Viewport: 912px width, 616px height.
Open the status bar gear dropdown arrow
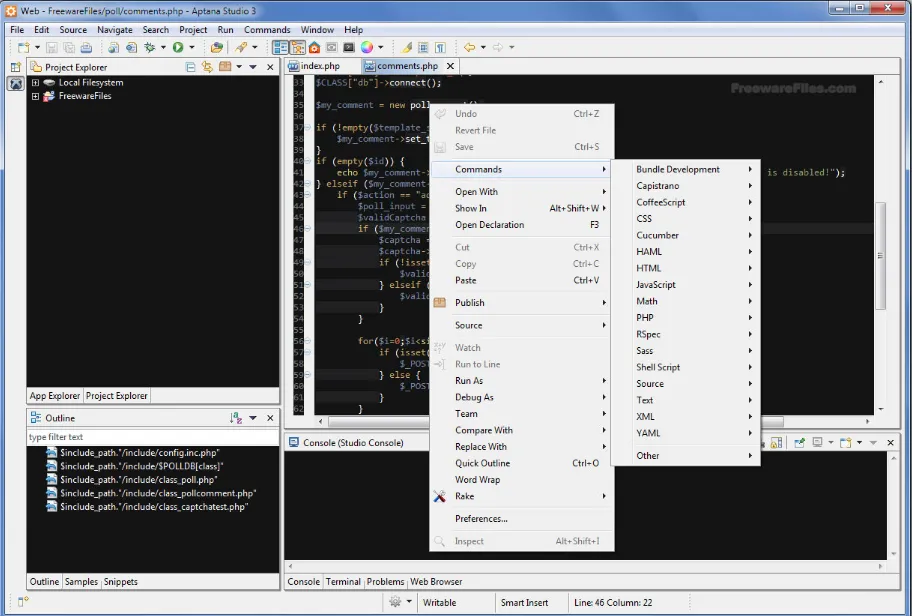409,602
